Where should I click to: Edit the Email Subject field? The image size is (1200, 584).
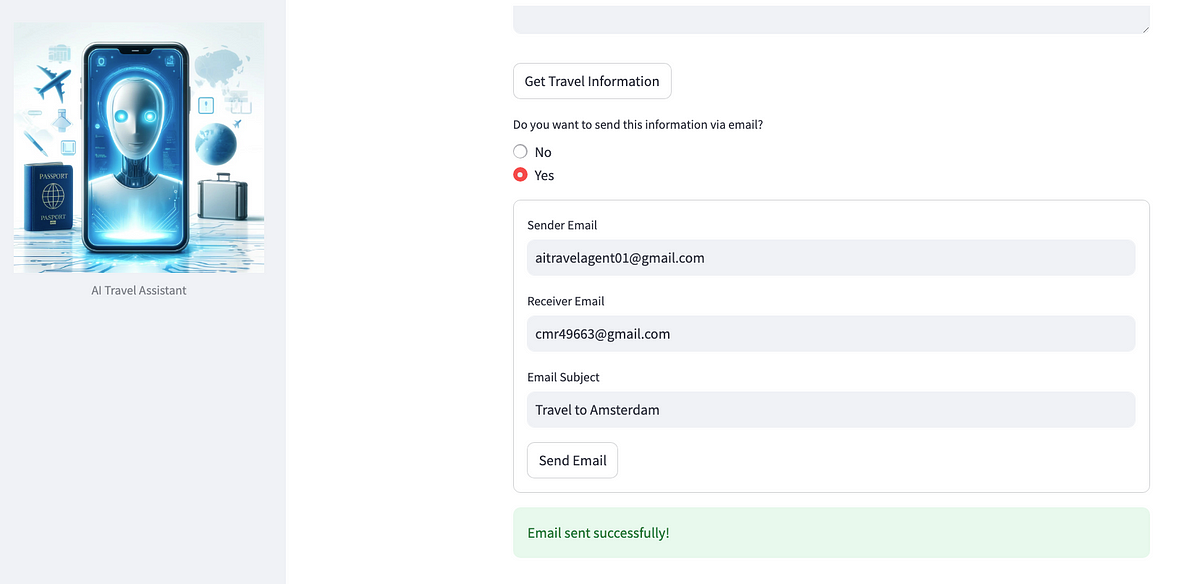[x=830, y=410]
